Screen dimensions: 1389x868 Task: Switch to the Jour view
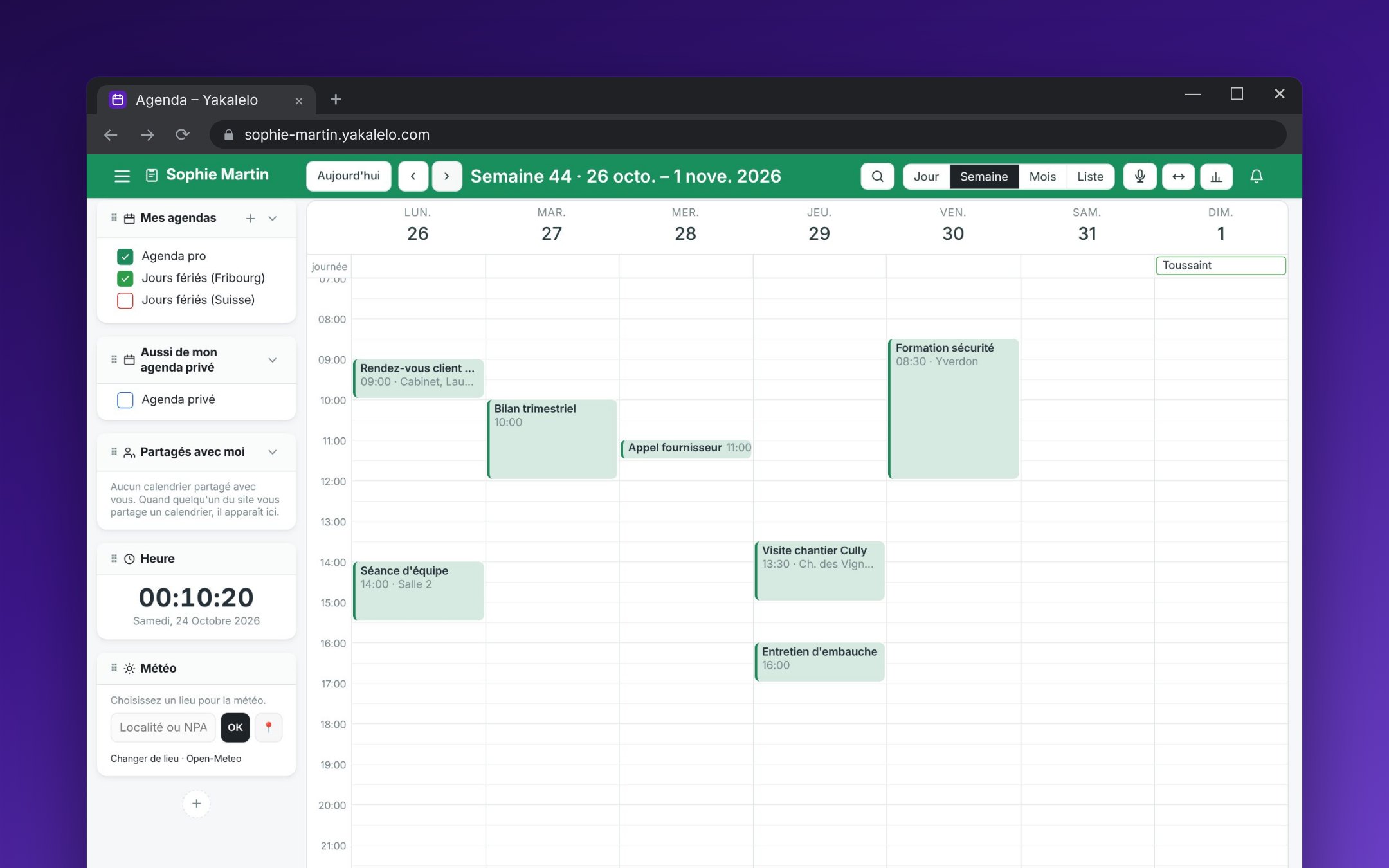click(x=926, y=176)
